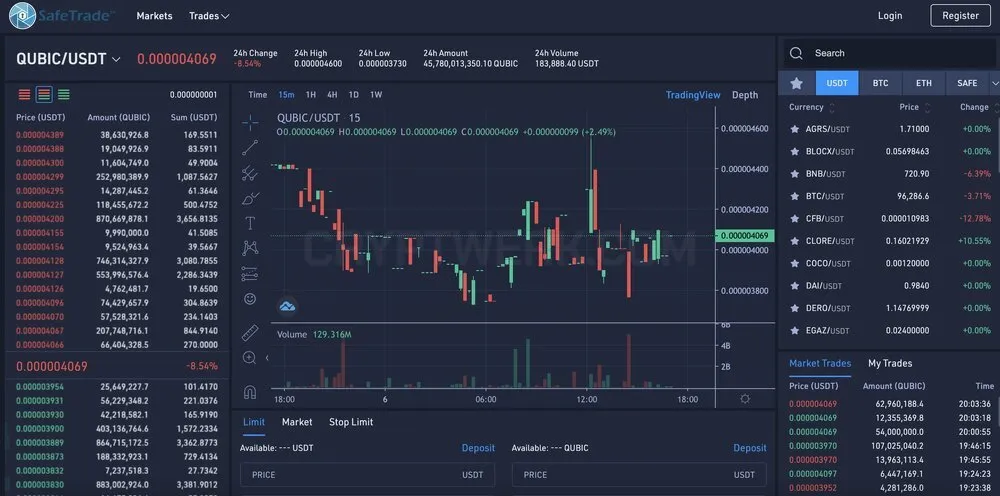Favorite the CLORE/USDT pair star
The image size is (1000, 496).
795,240
